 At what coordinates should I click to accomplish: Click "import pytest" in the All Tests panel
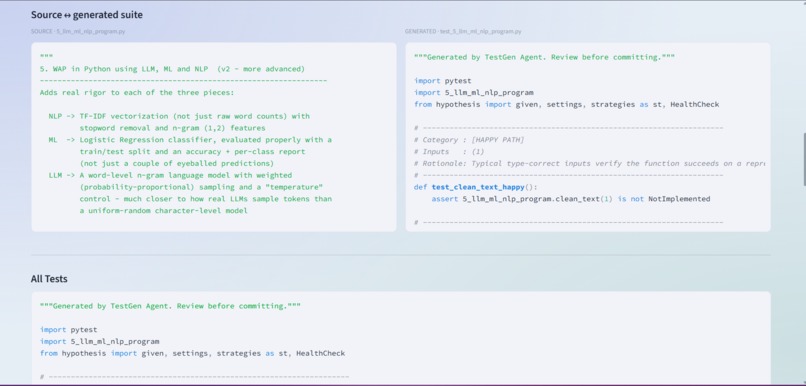tap(68, 330)
